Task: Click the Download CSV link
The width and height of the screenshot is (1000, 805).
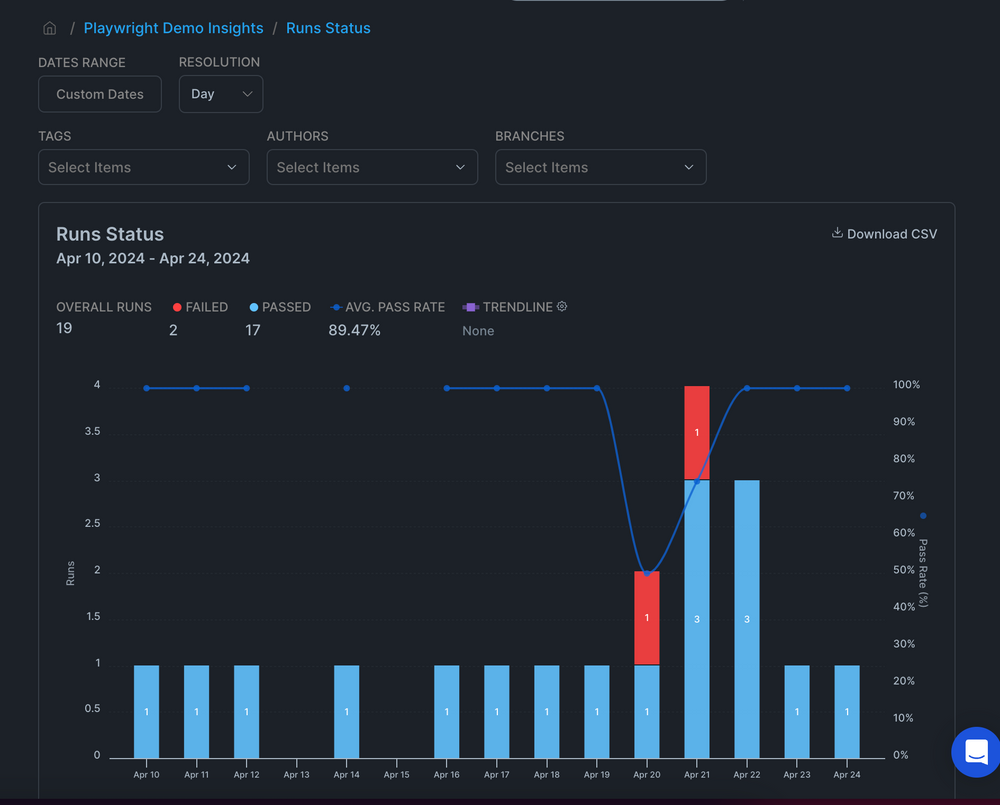Action: tap(893, 233)
